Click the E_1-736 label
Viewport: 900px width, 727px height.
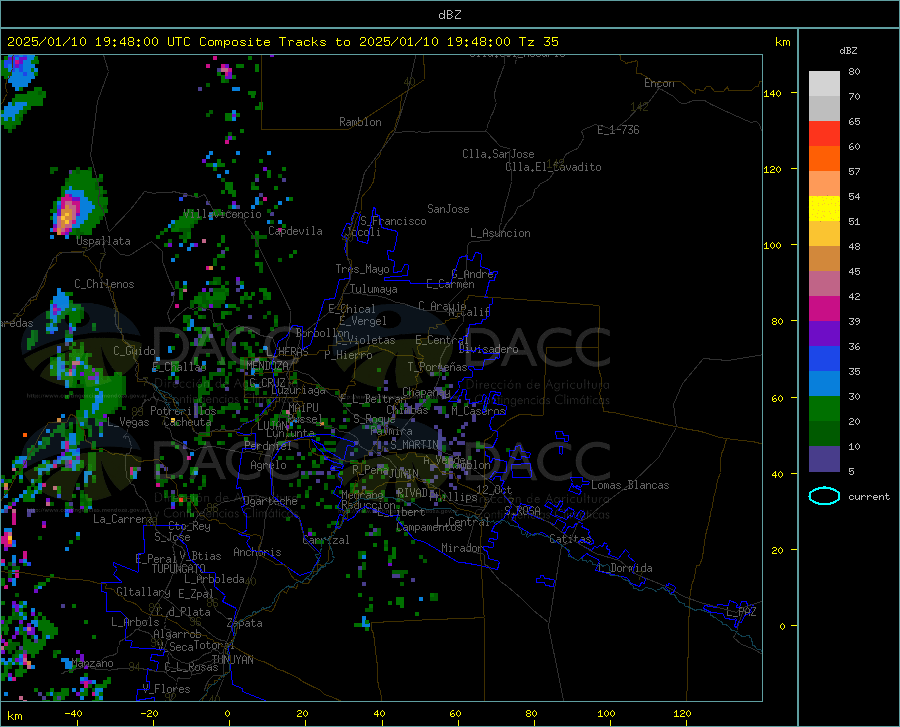[618, 130]
